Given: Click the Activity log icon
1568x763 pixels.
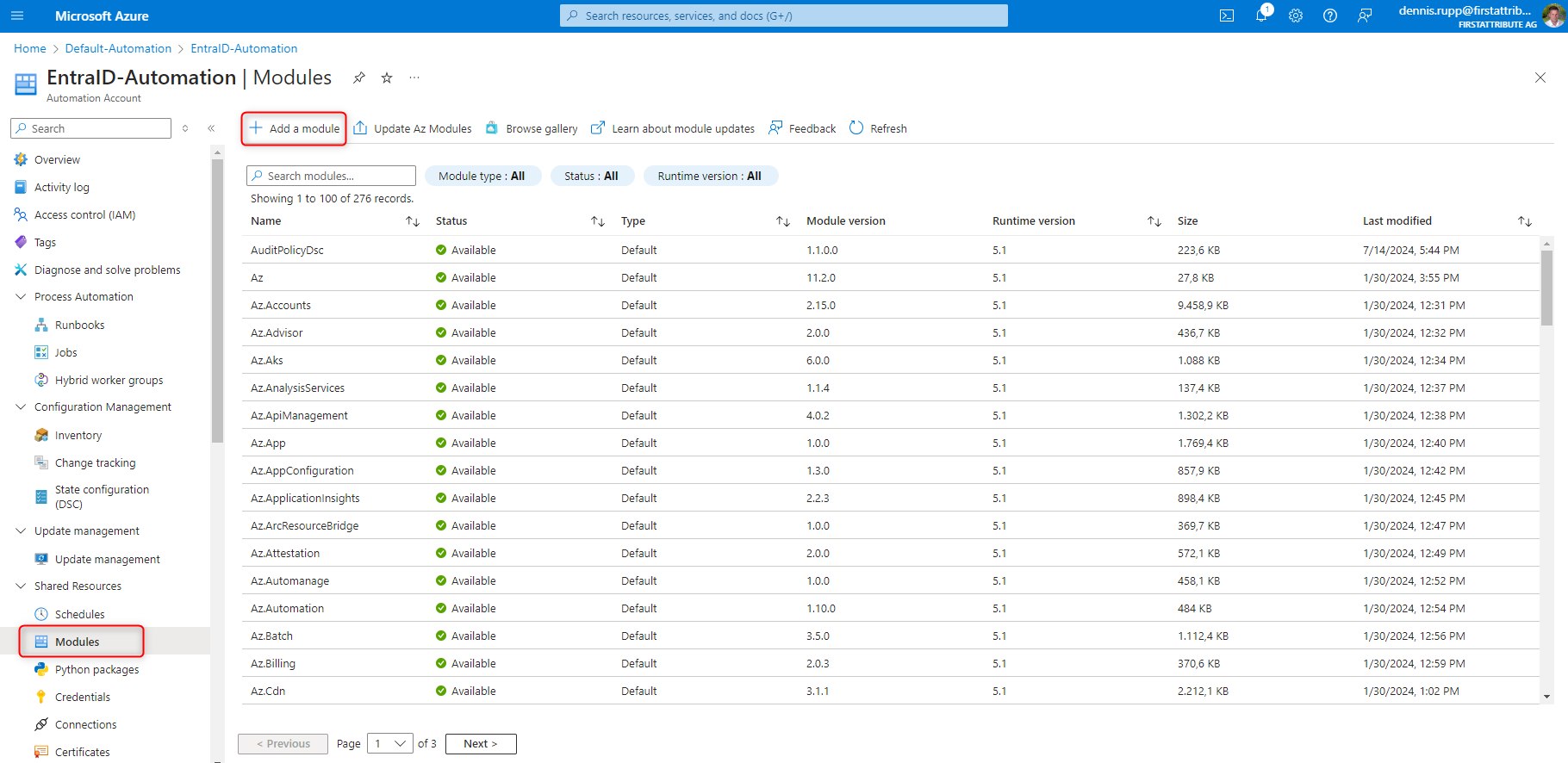Looking at the screenshot, I should pos(21,187).
